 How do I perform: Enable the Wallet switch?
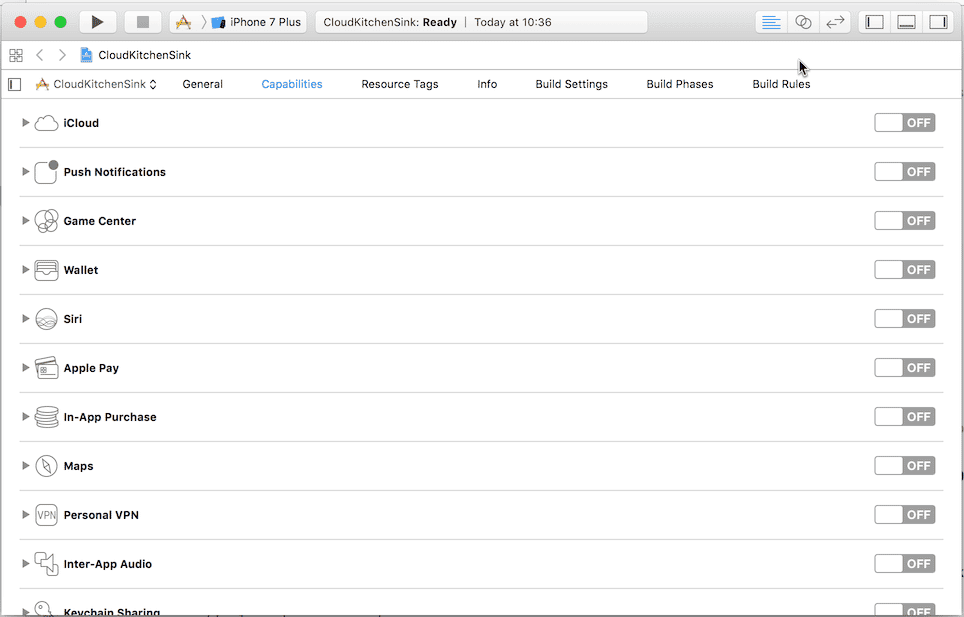tap(904, 270)
